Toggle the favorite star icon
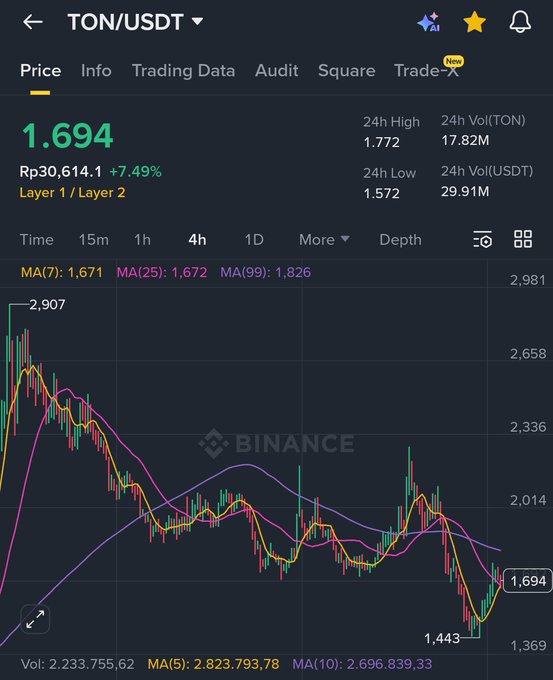 [474, 22]
